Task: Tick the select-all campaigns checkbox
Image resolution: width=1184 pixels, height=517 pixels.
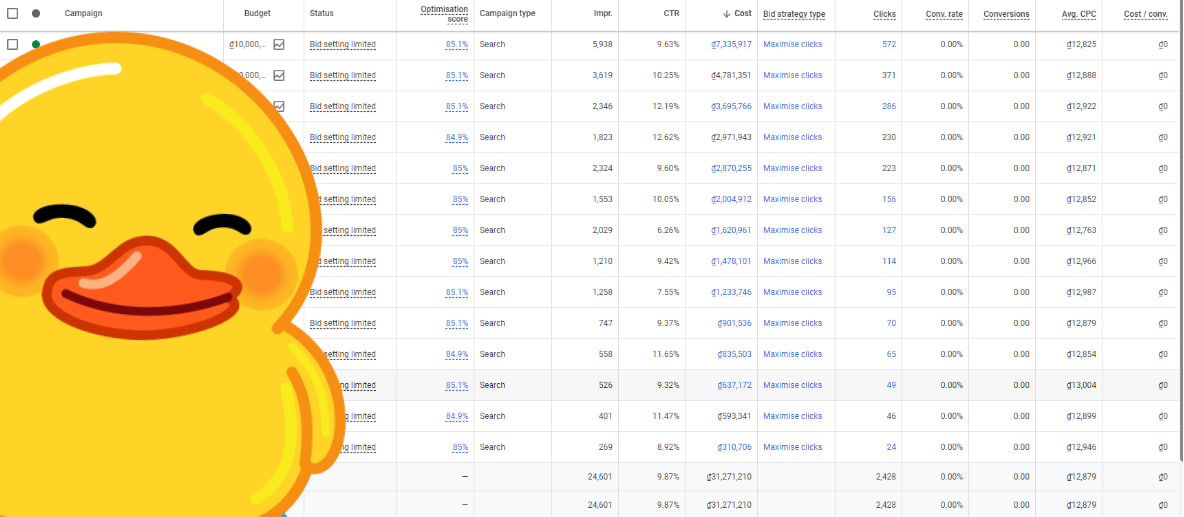Action: [13, 14]
